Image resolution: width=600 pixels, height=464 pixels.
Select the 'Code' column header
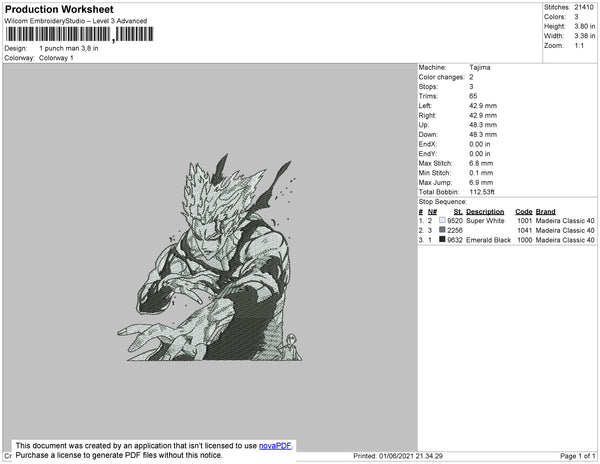(x=523, y=212)
